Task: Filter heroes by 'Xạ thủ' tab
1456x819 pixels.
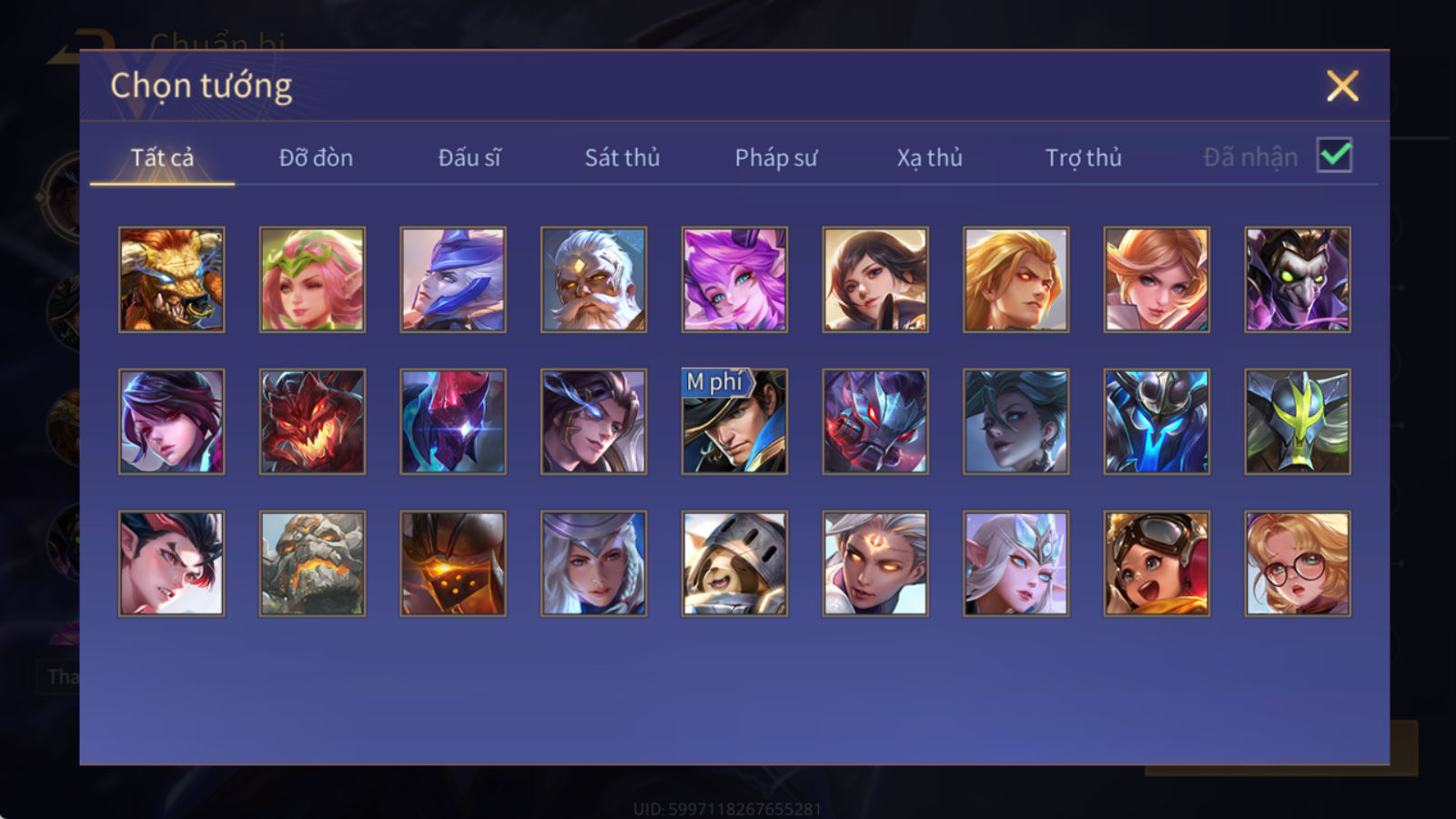Action: tap(929, 157)
